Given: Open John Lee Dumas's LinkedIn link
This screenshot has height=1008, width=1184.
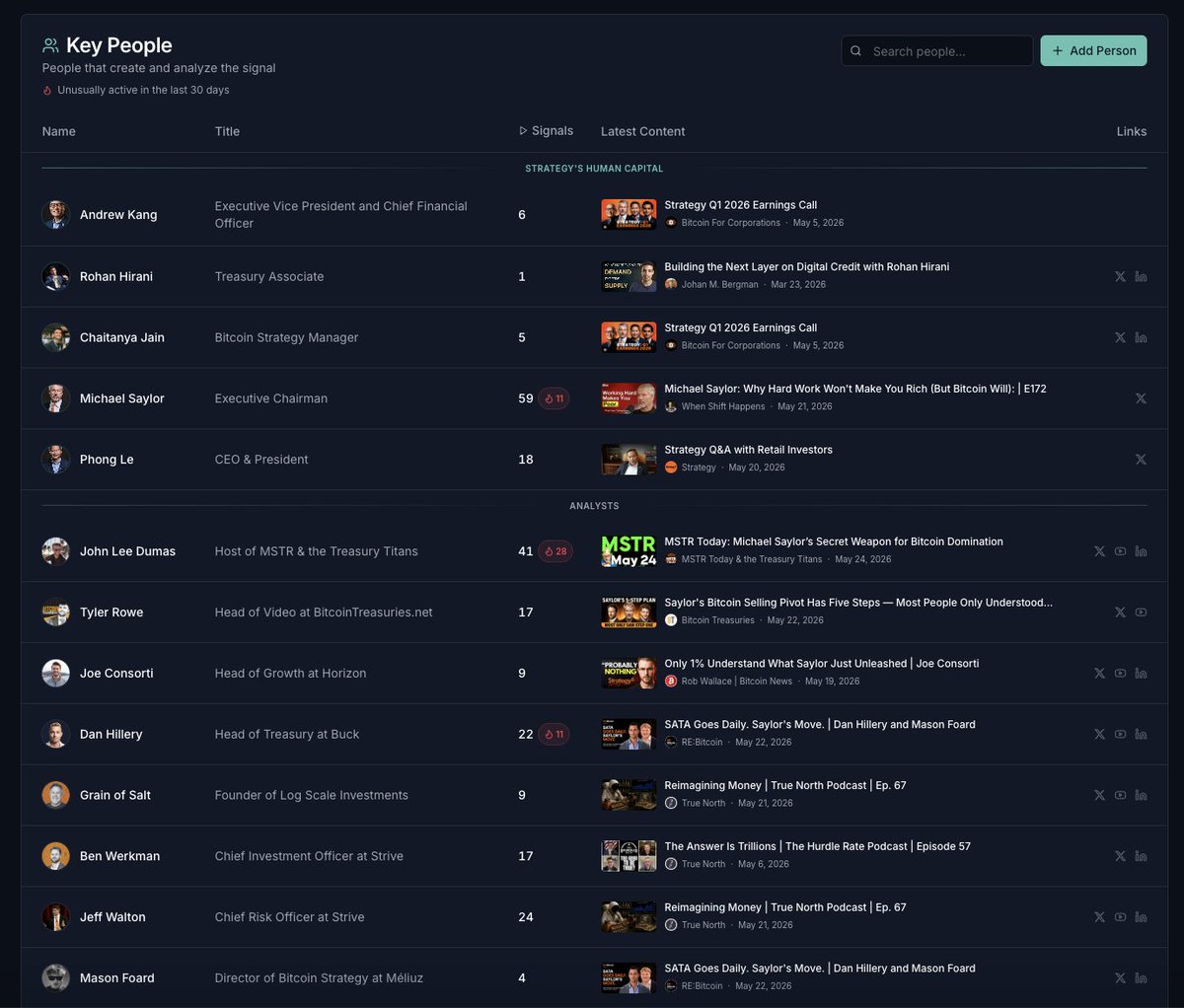Looking at the screenshot, I should coord(1141,551).
